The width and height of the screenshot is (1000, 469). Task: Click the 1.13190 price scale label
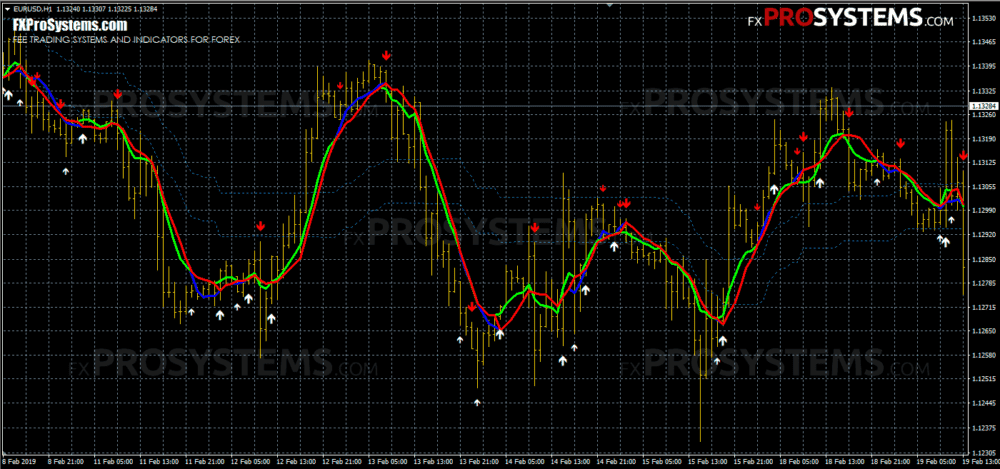click(982, 138)
